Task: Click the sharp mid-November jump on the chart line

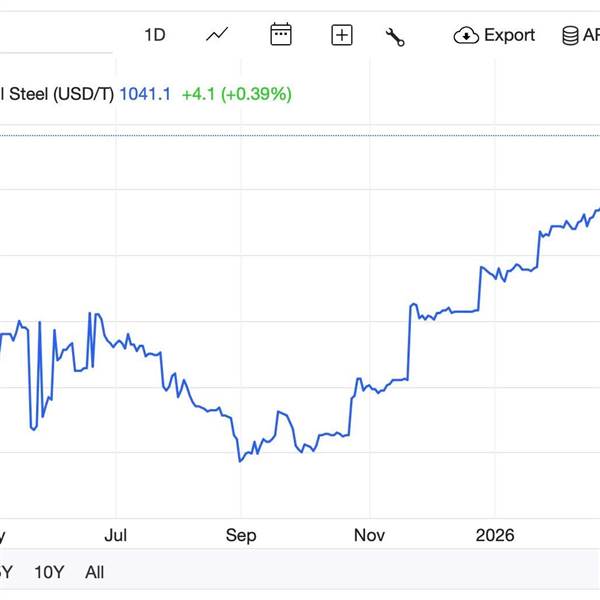Action: coord(411,340)
